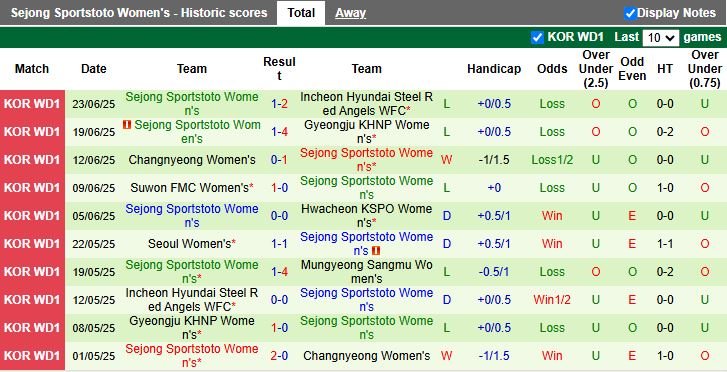
Task: Click the 1-2 score on 23/06/25
Action: click(x=280, y=104)
